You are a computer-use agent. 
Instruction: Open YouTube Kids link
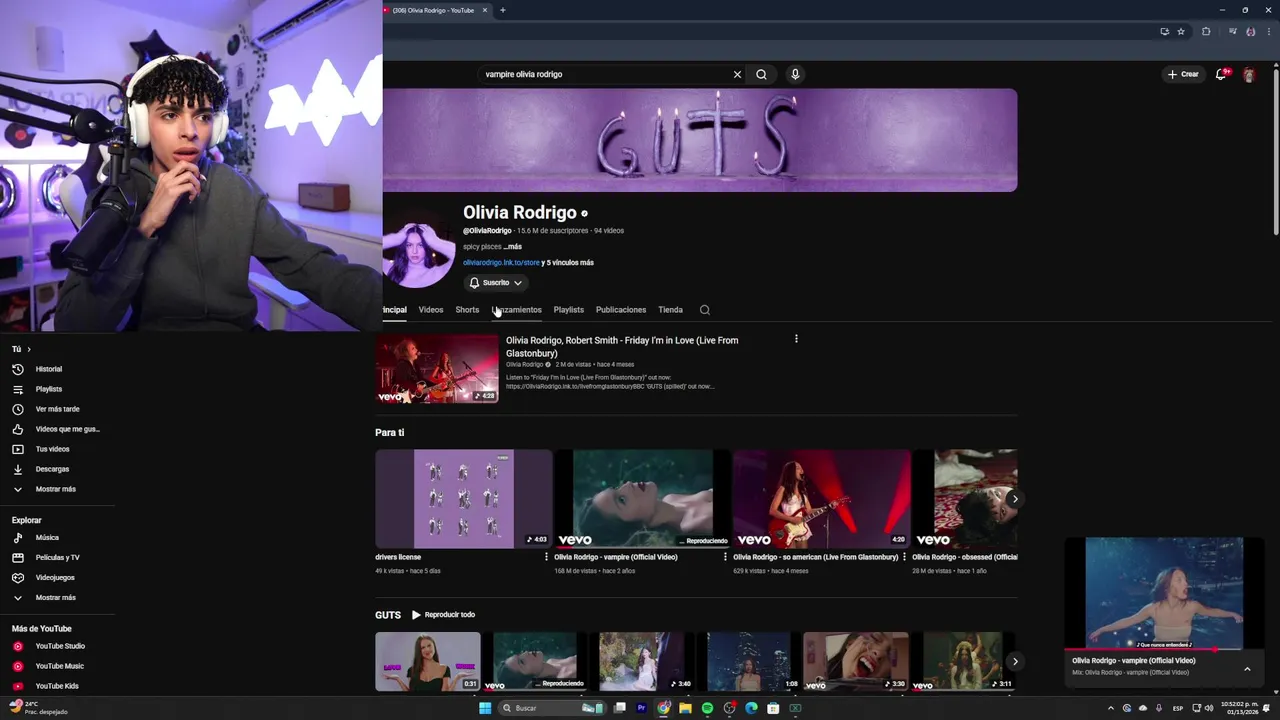57,686
